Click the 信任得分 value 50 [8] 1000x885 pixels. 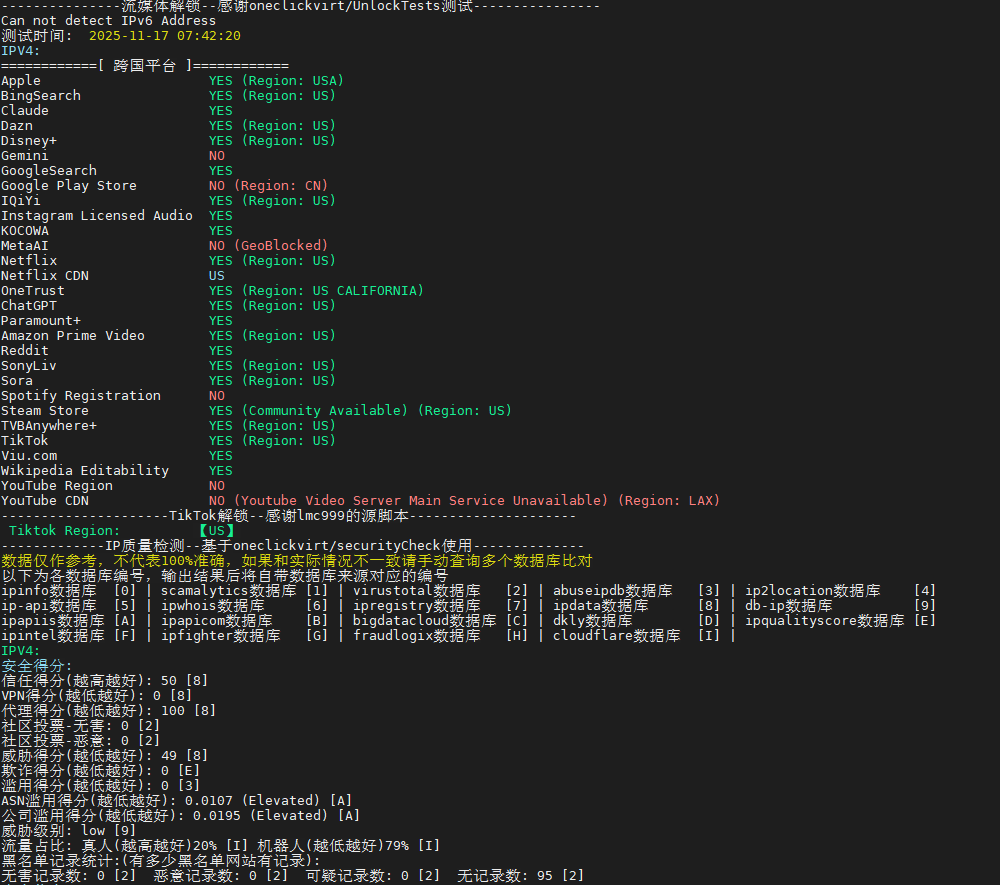pos(184,681)
